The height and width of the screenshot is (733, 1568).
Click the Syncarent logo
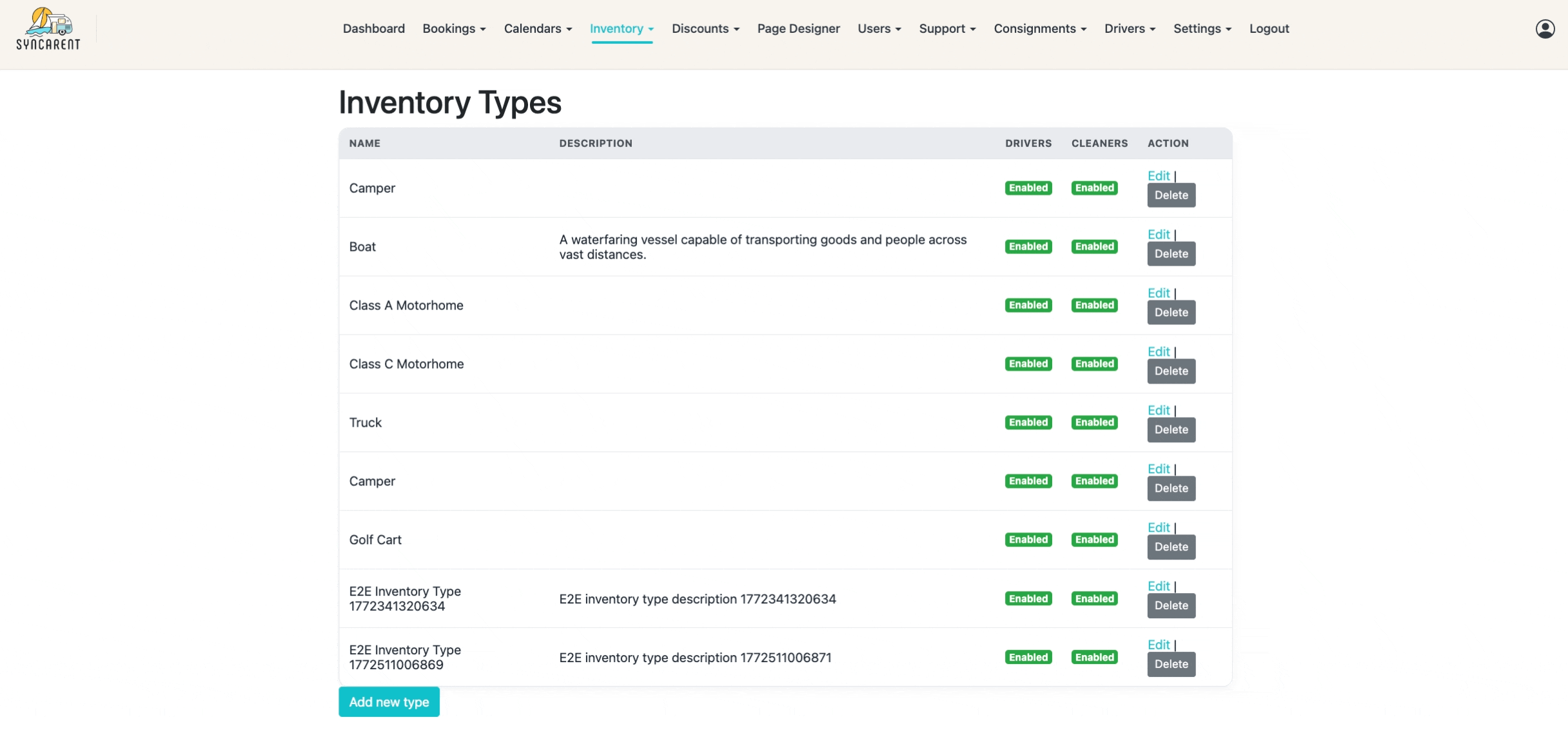48,29
